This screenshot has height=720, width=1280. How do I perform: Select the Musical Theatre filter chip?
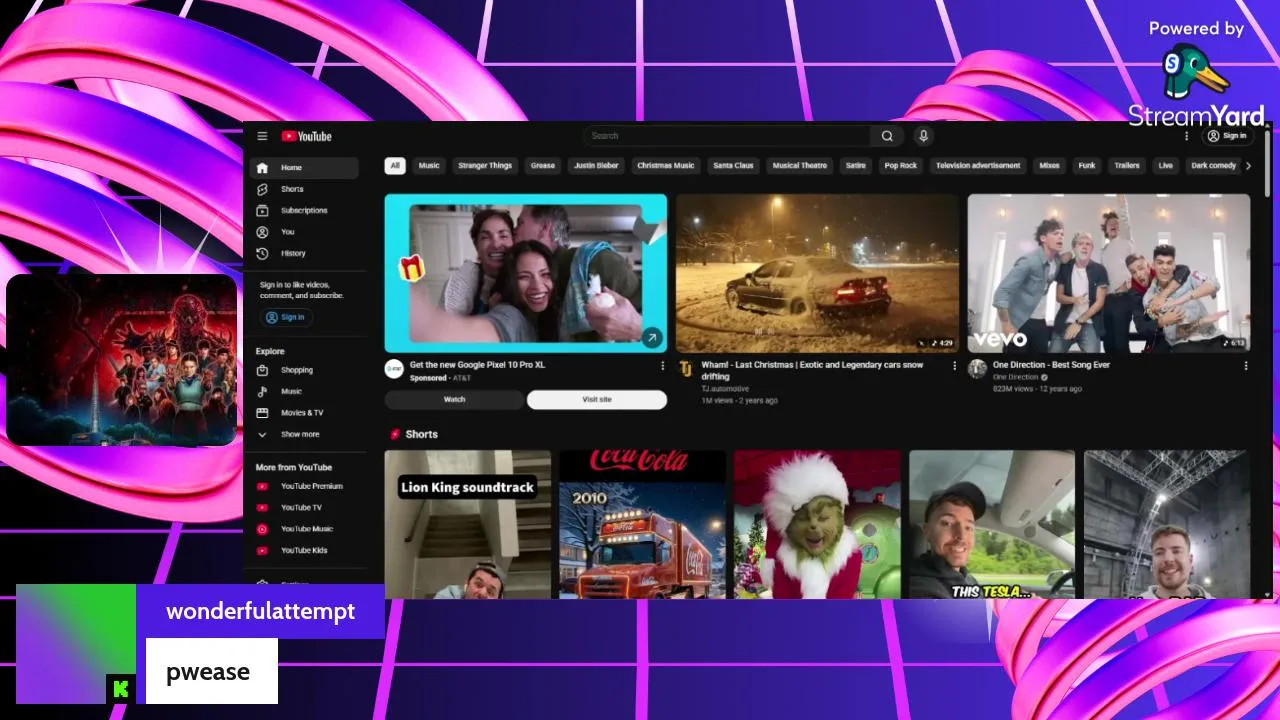(x=800, y=166)
